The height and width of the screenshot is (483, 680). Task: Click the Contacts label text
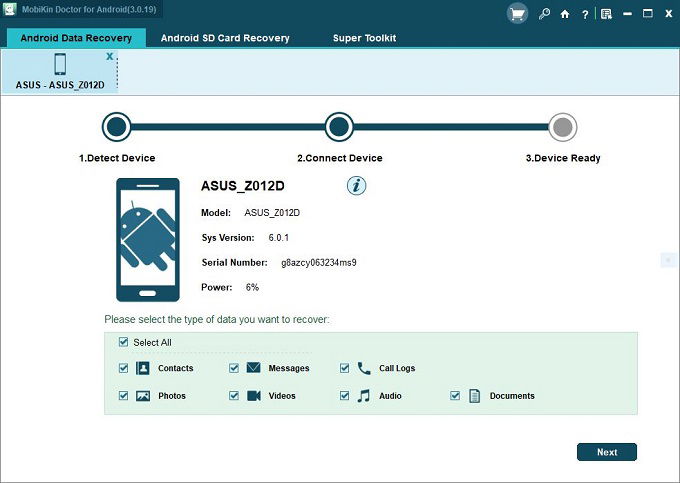pos(176,368)
